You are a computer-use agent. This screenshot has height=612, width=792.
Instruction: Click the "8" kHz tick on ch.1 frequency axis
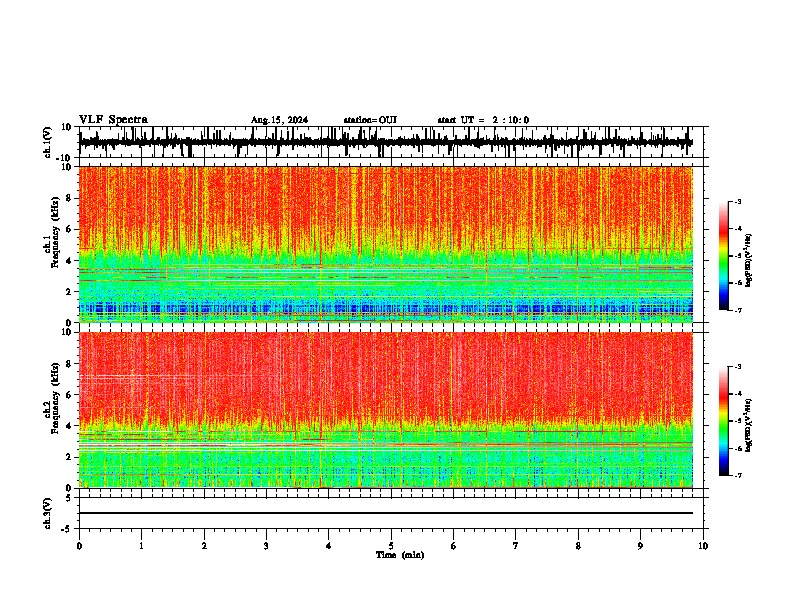70,198
